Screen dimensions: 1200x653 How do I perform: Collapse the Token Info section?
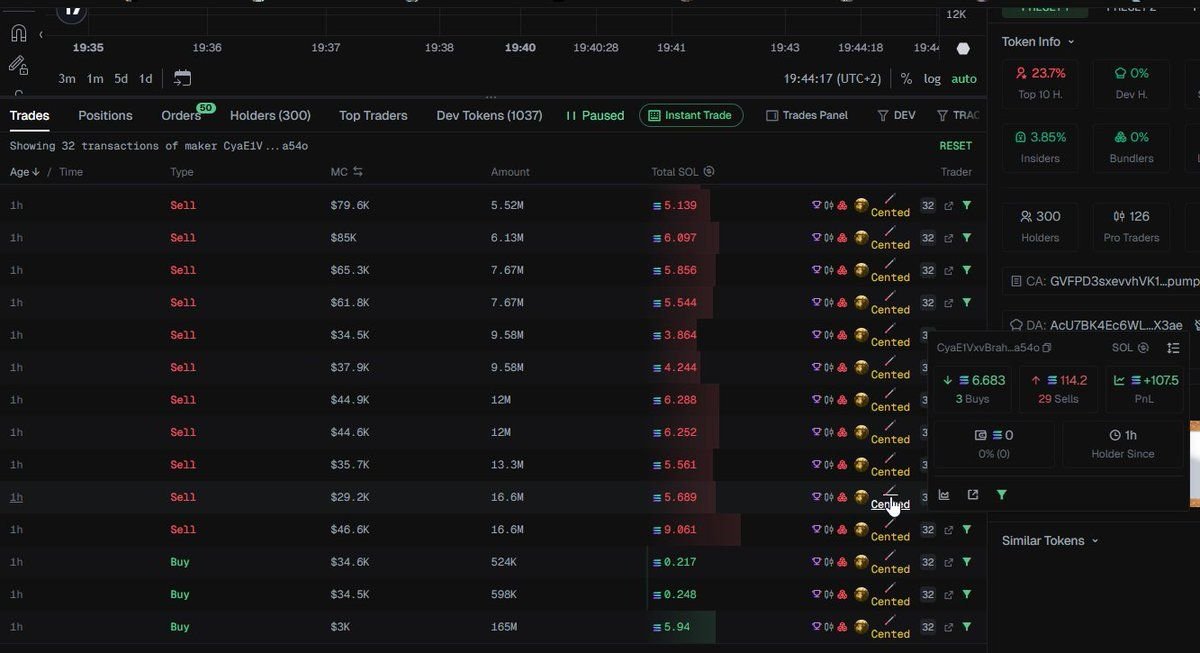click(x=1038, y=42)
